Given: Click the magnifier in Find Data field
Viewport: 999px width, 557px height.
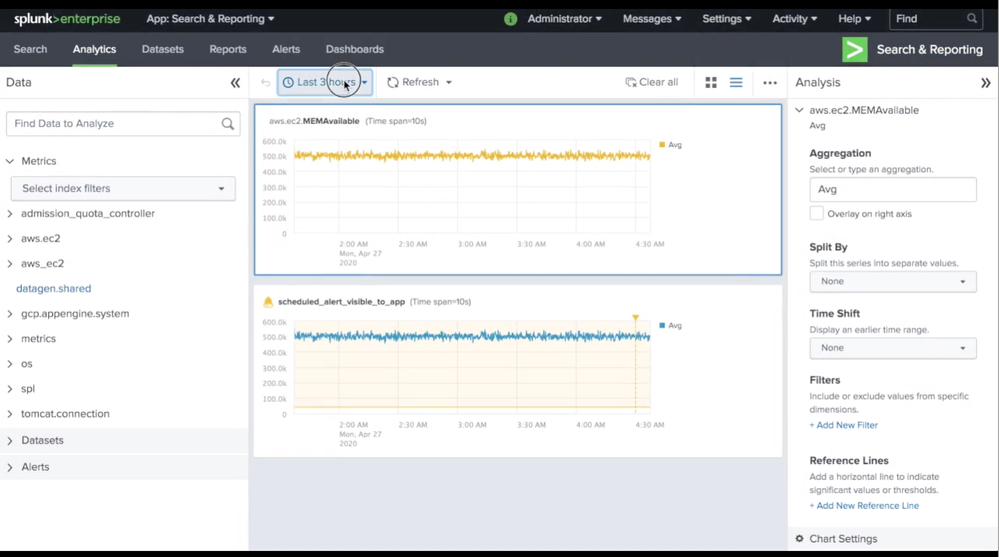Looking at the screenshot, I should click(x=227, y=124).
